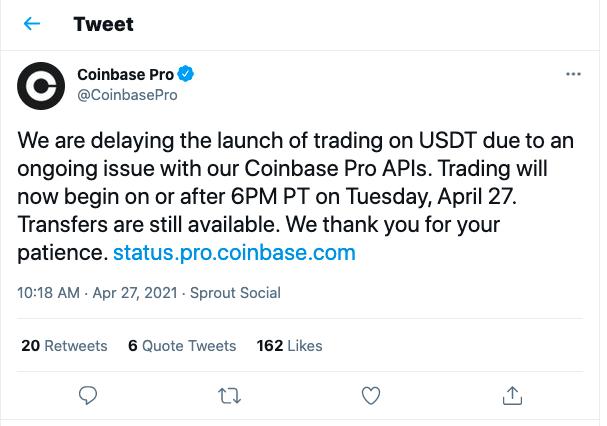This screenshot has height=426, width=607.
Task: Reply to the tweet via speech bubble icon
Action: pos(88,395)
